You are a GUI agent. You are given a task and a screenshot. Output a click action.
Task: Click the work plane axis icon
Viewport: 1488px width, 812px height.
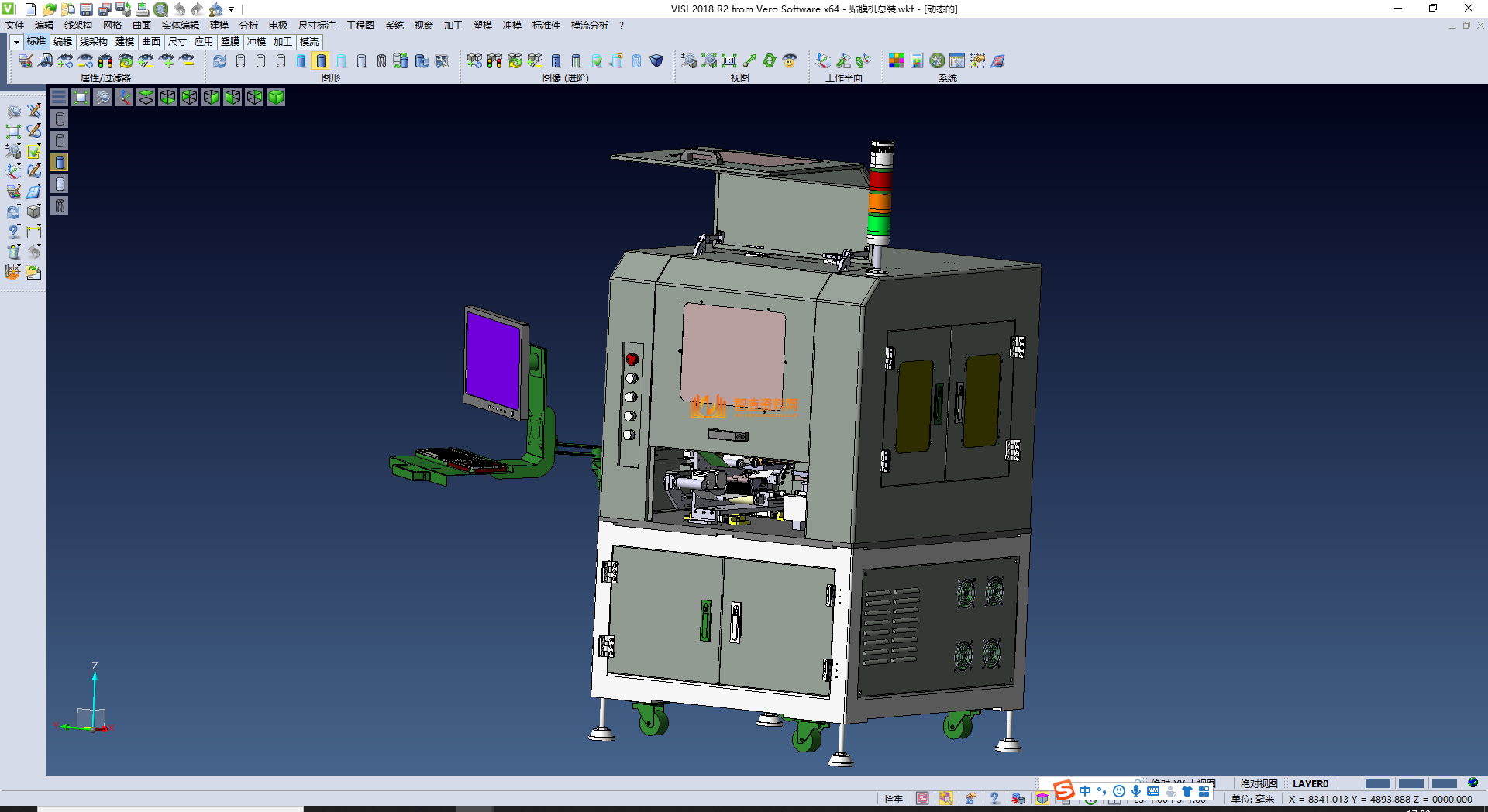pyautogui.click(x=823, y=61)
